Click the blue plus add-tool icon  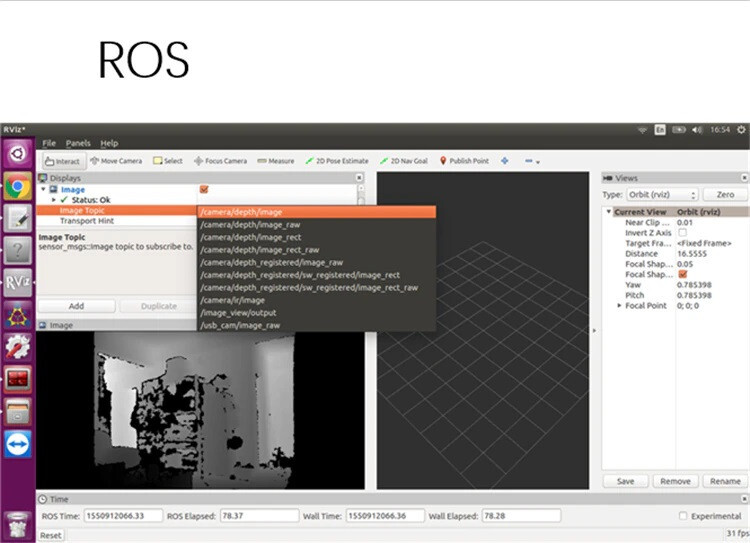(505, 161)
